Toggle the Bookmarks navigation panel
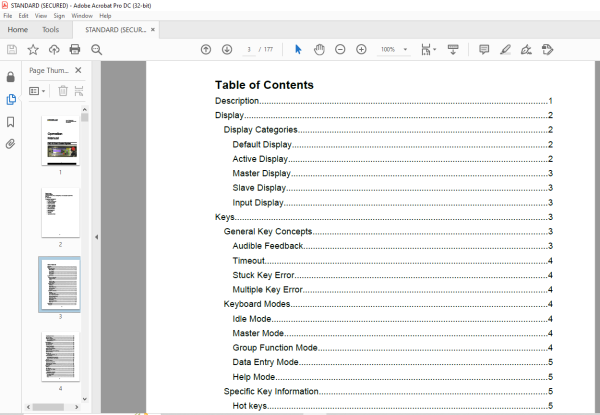600x415 pixels. coord(10,122)
